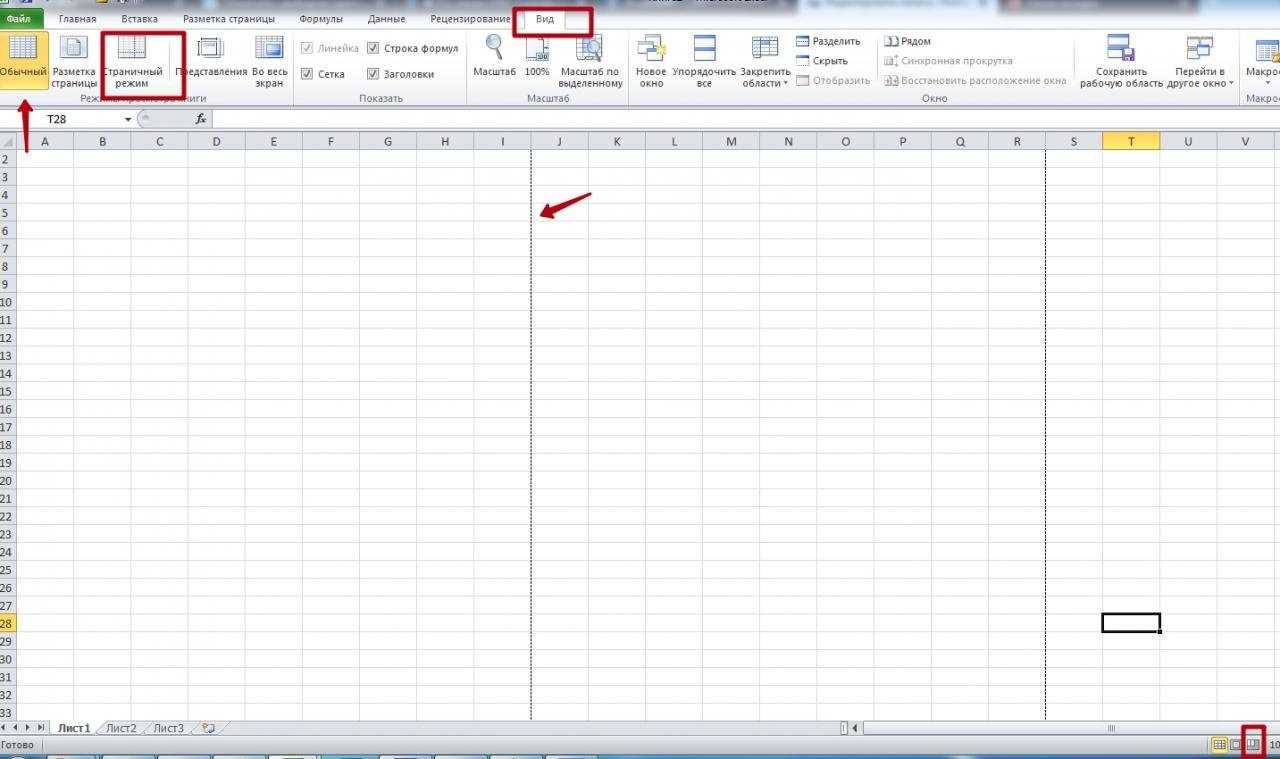Click Разделить split window
Image resolution: width=1280 pixels, height=759 pixels.
828,42
